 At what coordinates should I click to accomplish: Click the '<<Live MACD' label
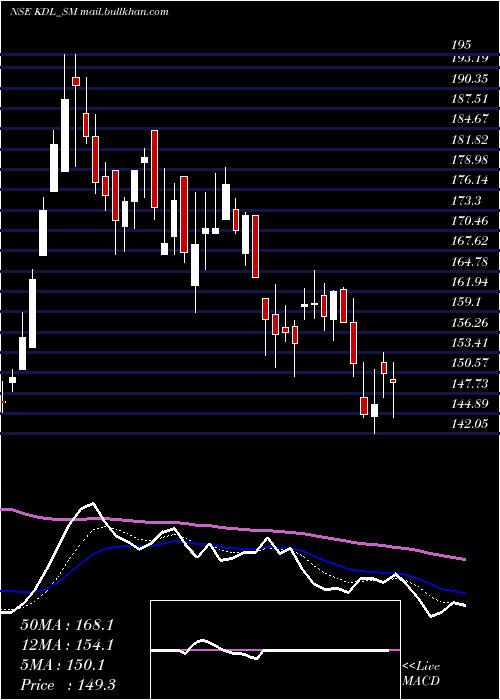point(421,674)
